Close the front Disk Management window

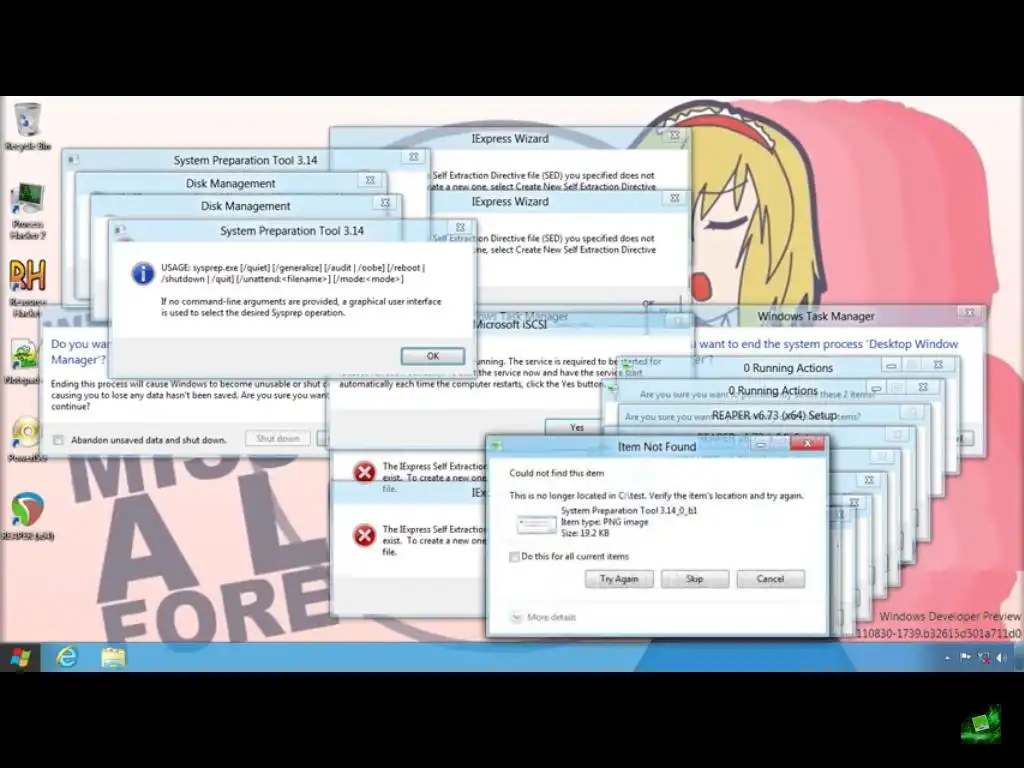coord(385,203)
